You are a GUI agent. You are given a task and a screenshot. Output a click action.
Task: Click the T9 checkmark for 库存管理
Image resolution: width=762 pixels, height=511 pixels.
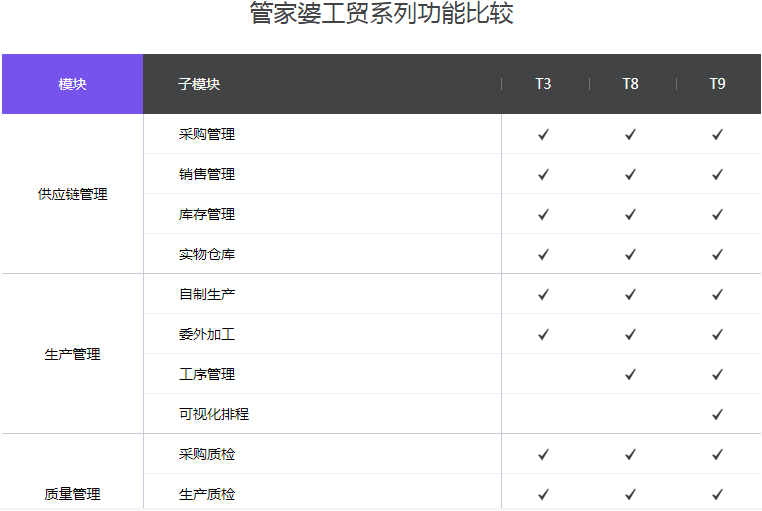pos(717,214)
